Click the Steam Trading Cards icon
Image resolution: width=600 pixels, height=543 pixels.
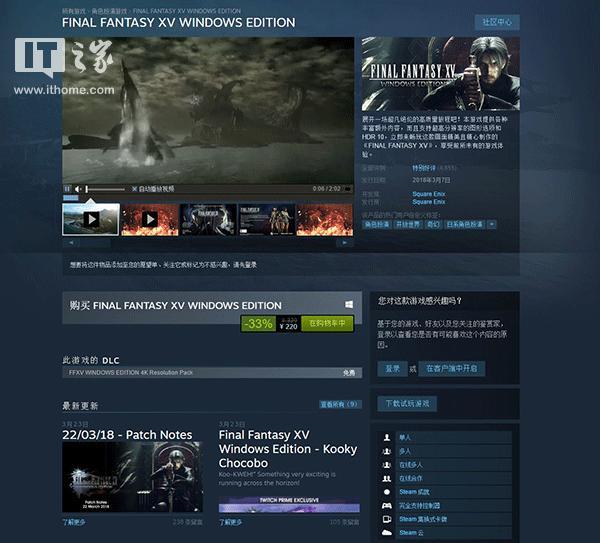(x=388, y=520)
